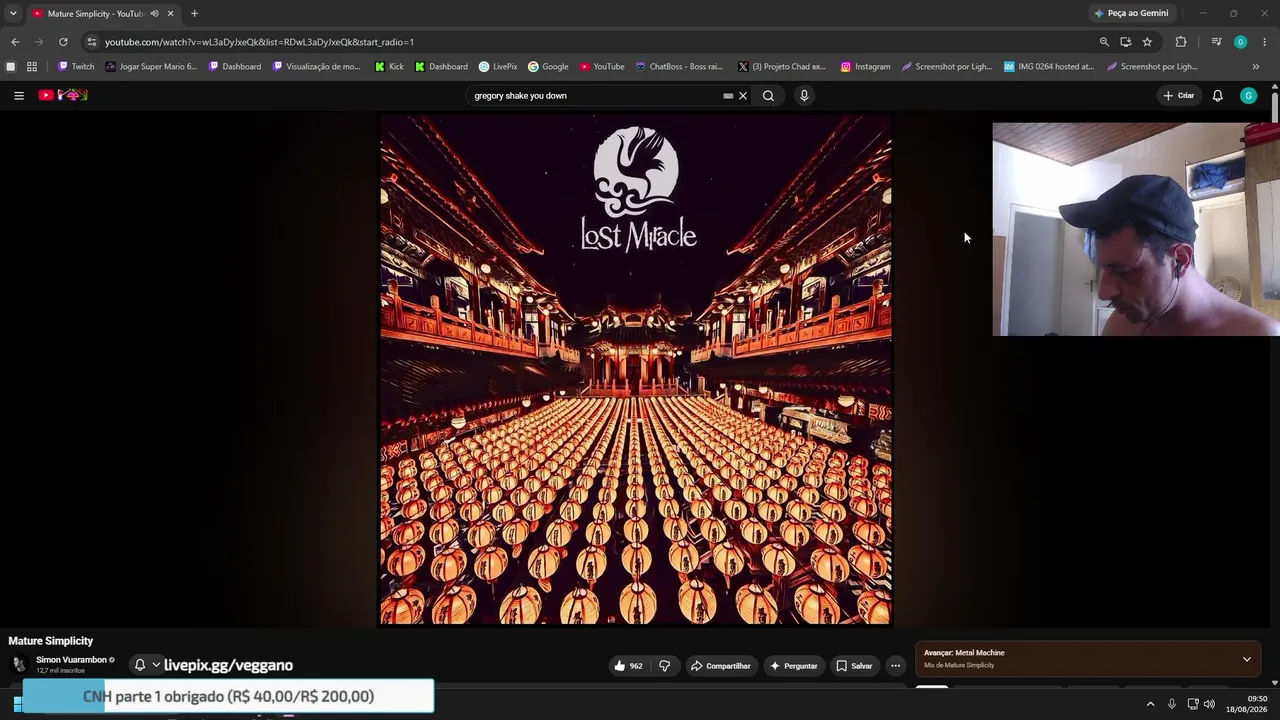Open the apps grid shortcut
The image size is (1280, 720).
pos(32,67)
